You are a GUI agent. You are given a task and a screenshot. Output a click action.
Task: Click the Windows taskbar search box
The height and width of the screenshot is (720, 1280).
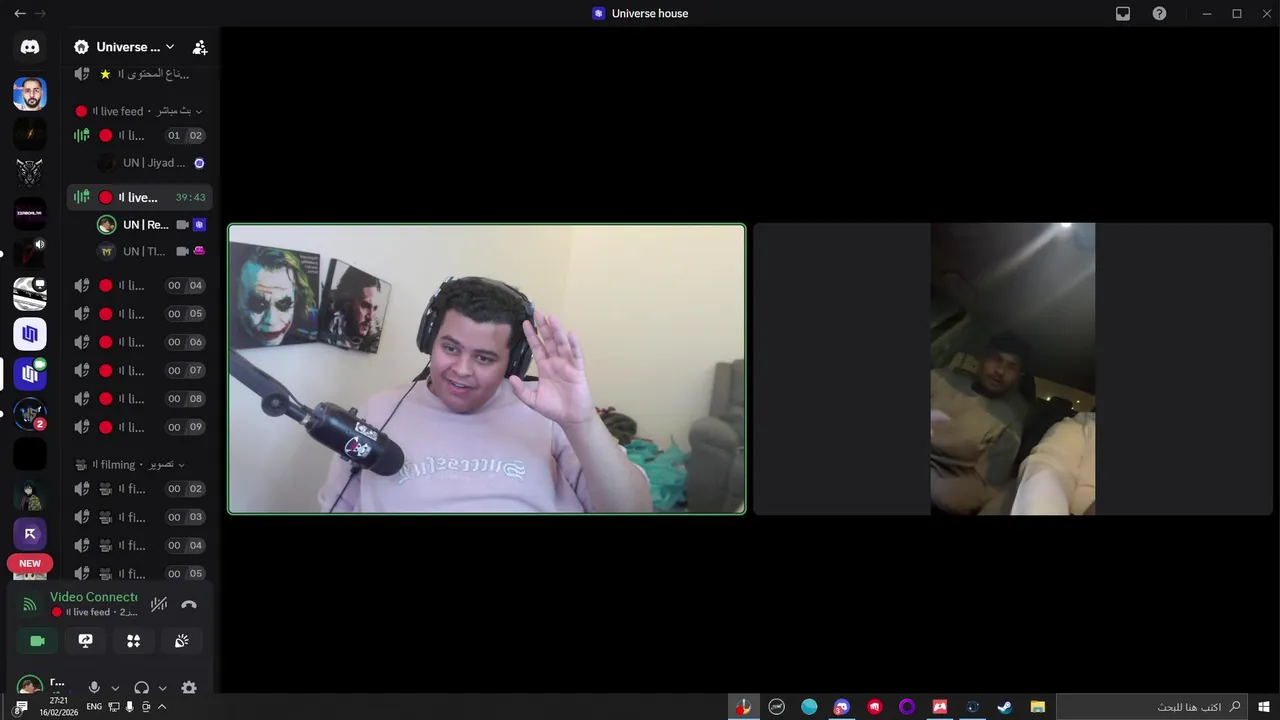[1152, 707]
